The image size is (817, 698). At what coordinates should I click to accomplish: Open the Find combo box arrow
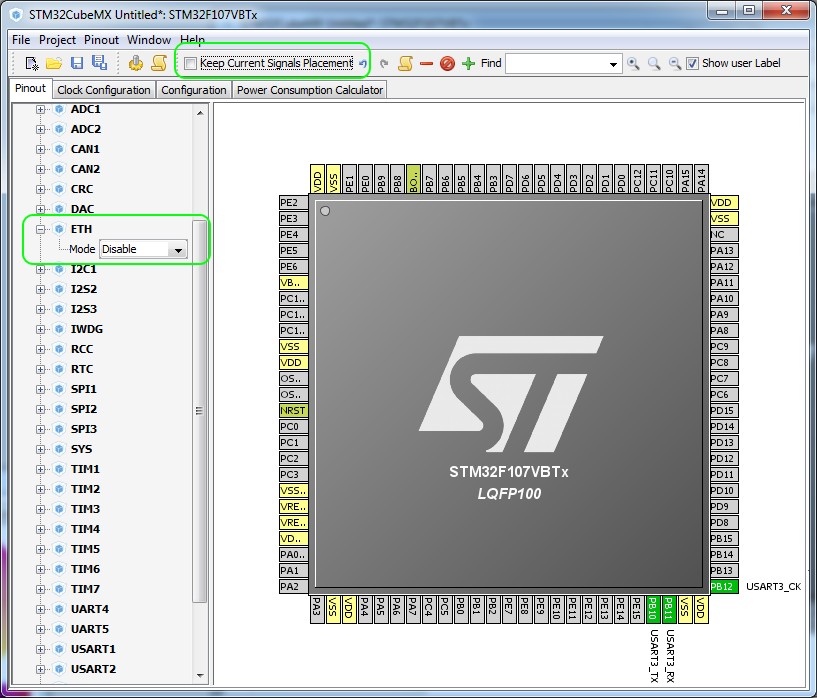(x=613, y=64)
